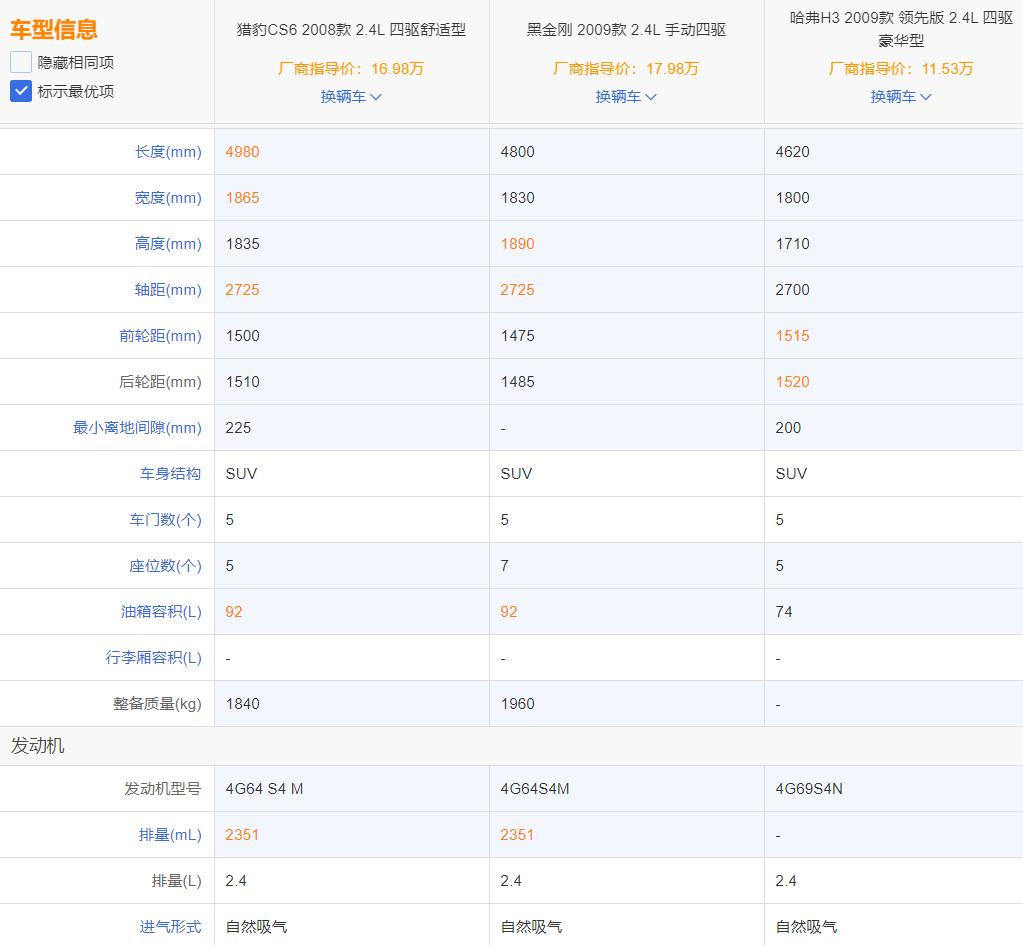This screenshot has width=1023, height=945.
Task: Enable the 隐藏相同项 checkbox
Action: (x=19, y=61)
